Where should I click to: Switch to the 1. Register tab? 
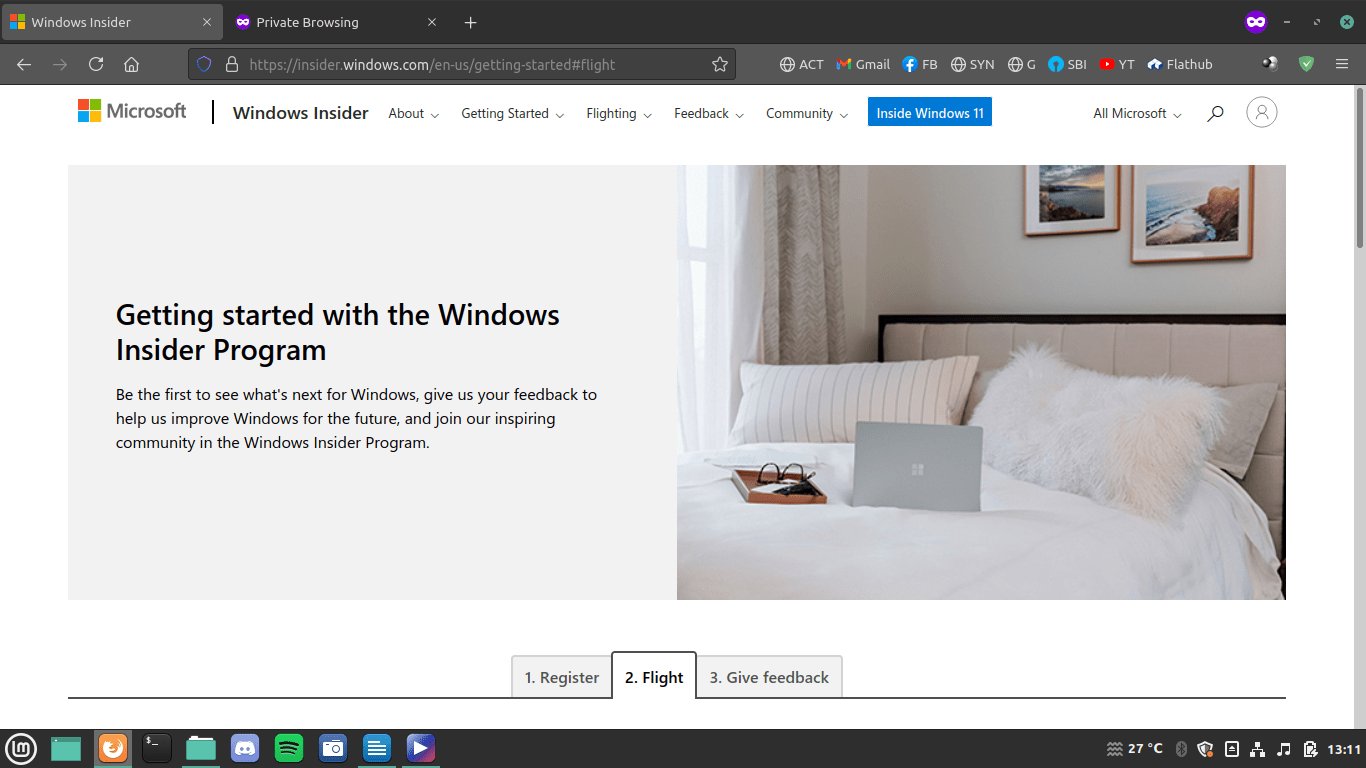561,677
